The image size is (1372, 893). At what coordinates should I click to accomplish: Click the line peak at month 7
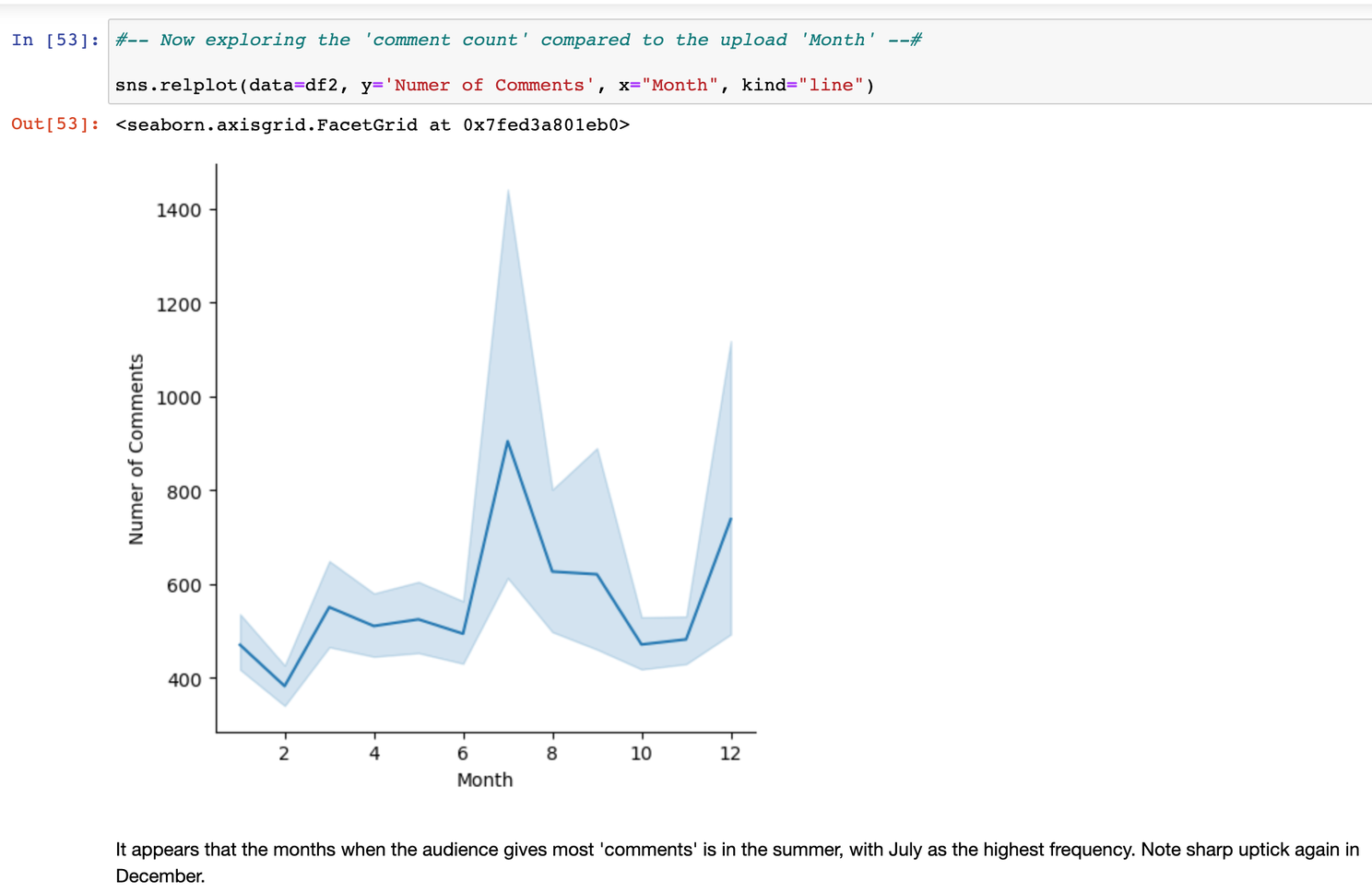coord(508,441)
